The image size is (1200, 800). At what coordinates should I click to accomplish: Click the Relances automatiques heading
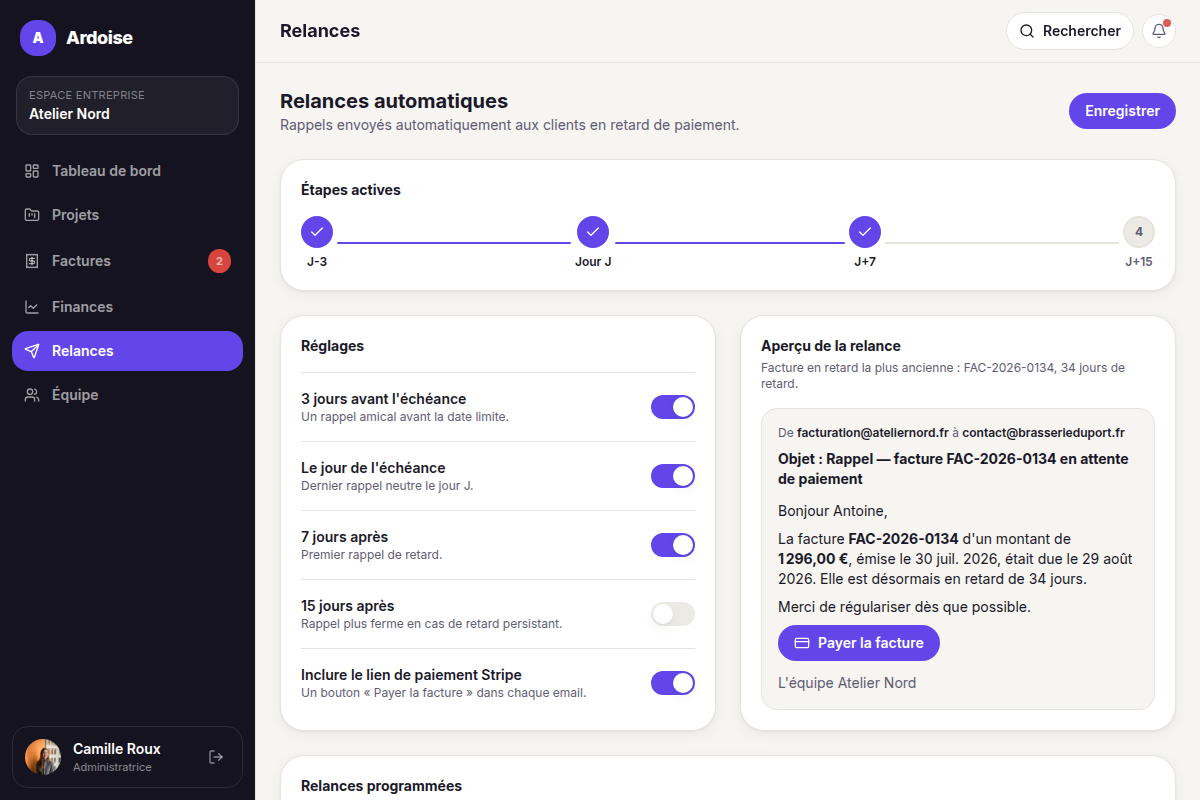click(394, 101)
